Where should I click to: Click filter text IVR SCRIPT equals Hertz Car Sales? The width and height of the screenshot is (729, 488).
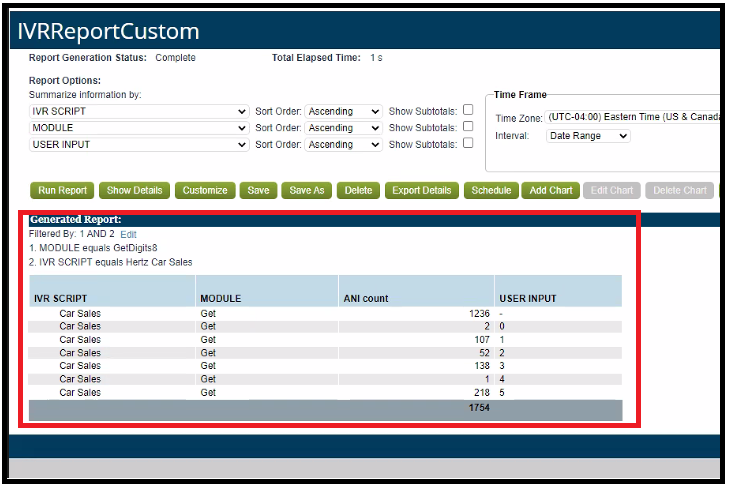click(115, 262)
